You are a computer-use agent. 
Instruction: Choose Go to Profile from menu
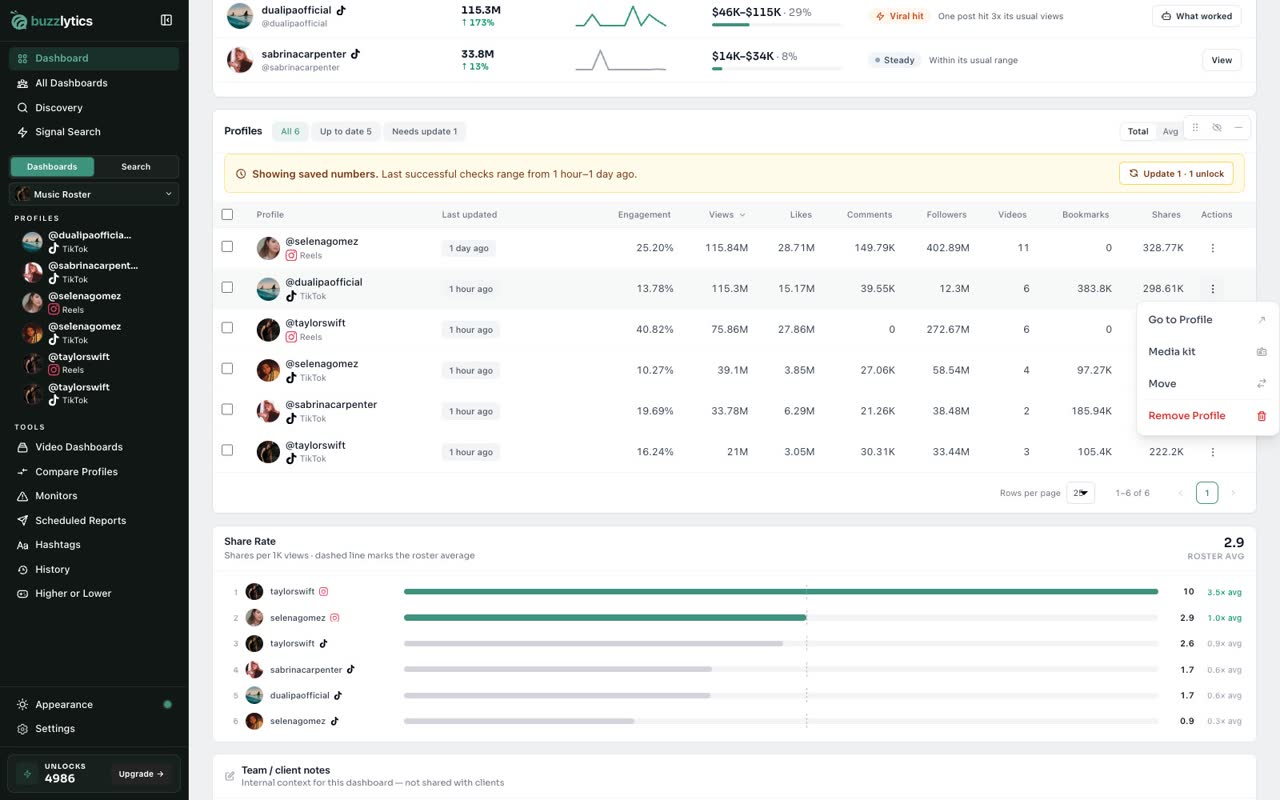click(x=1208, y=320)
